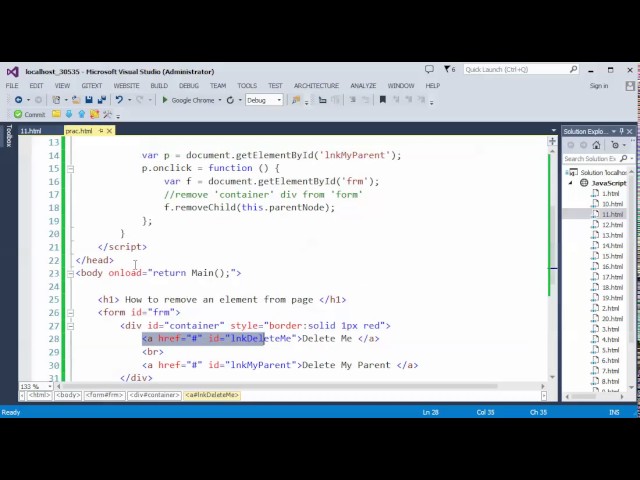Click the Sign in link
This screenshot has height=480, width=640.
[x=599, y=86]
